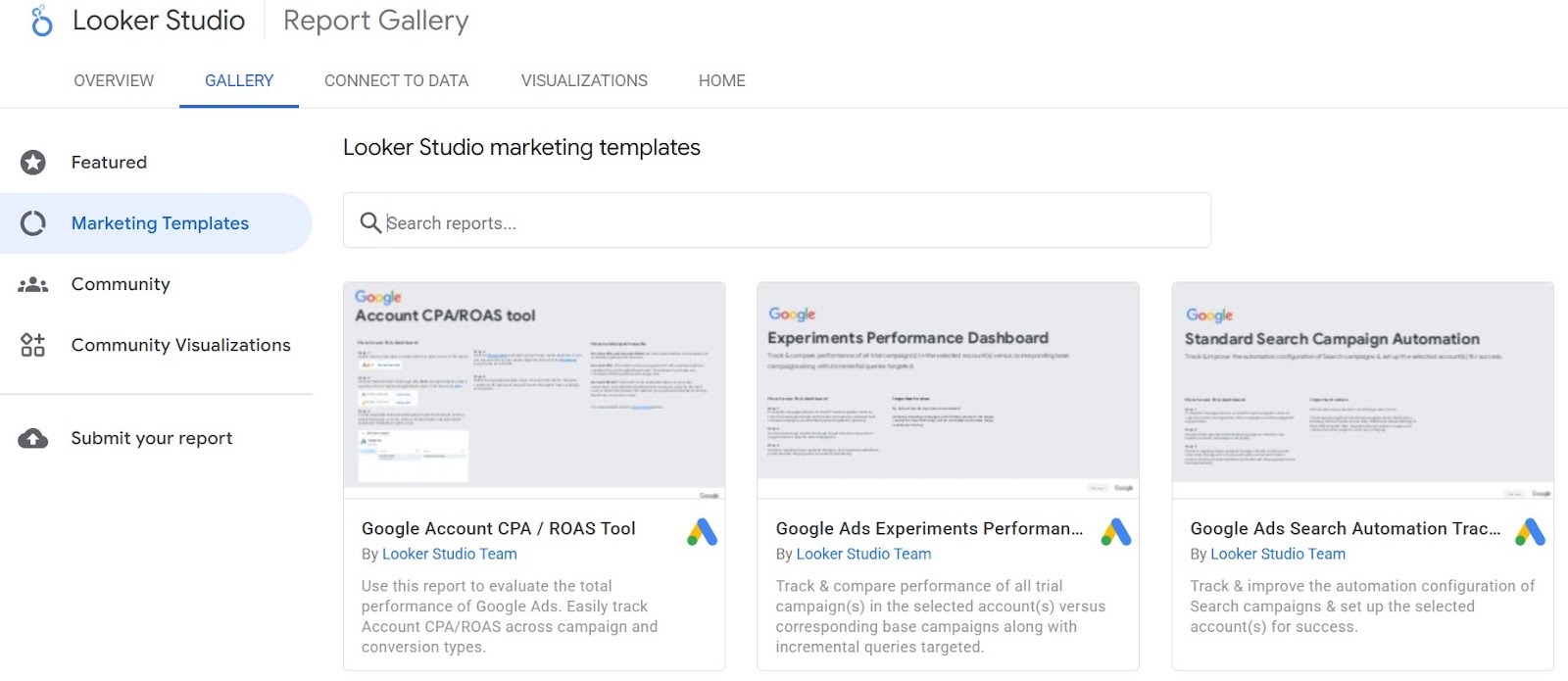Click Google Ads icon on Experiments Performance card

[1116, 532]
